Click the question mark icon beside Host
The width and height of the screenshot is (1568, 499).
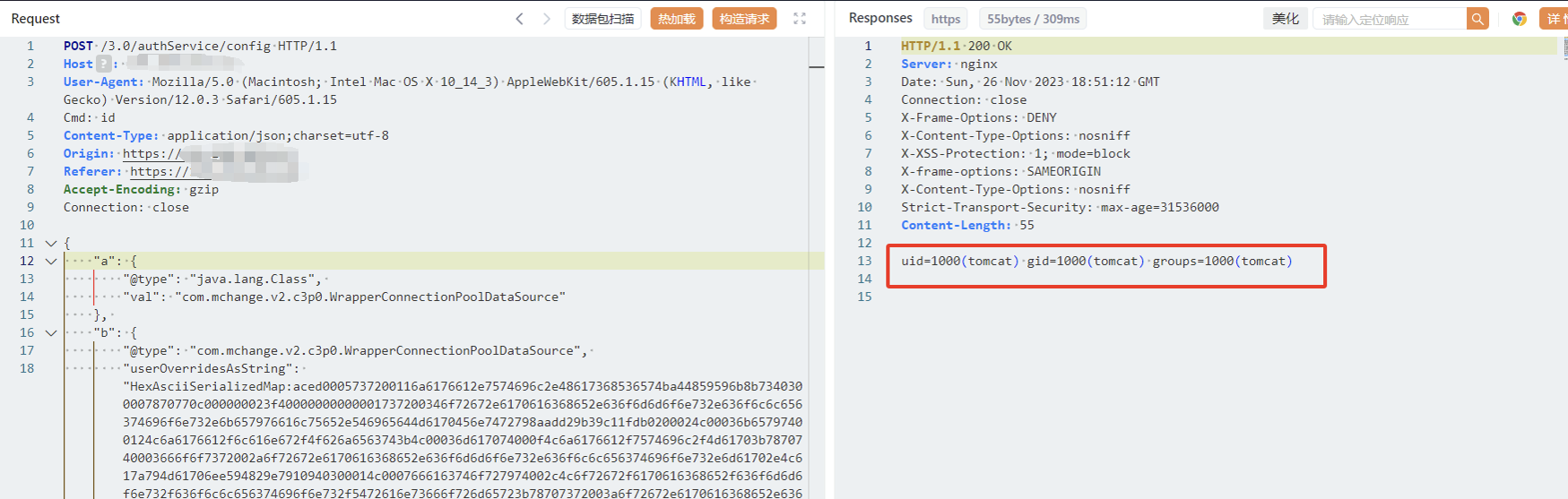[x=104, y=64]
